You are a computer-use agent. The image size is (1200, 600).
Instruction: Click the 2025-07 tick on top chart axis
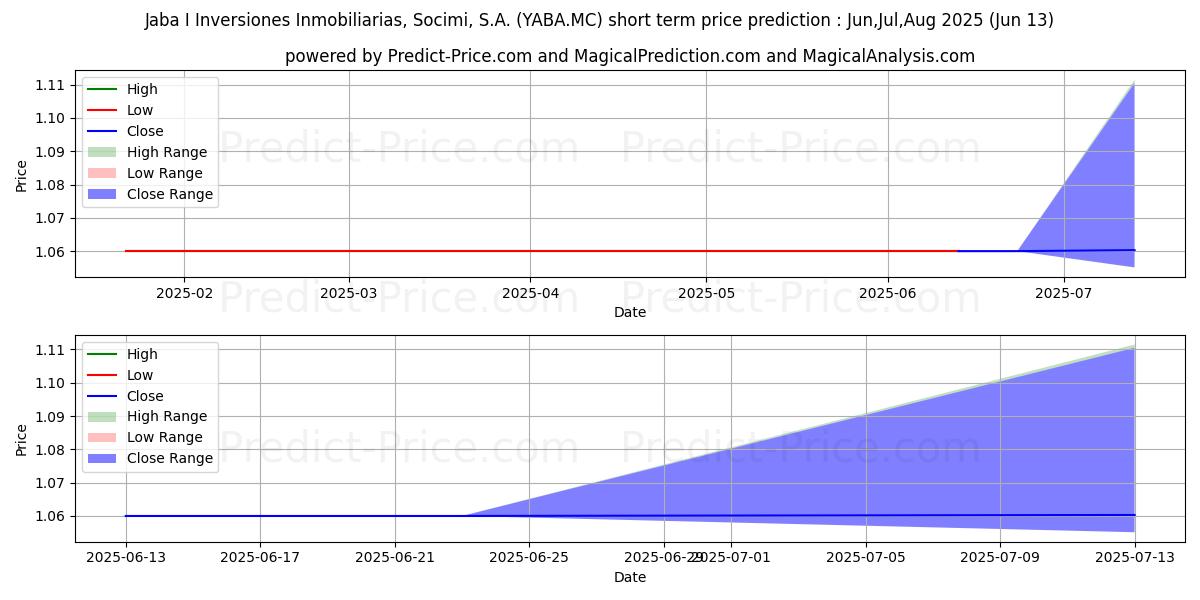pyautogui.click(x=1063, y=293)
